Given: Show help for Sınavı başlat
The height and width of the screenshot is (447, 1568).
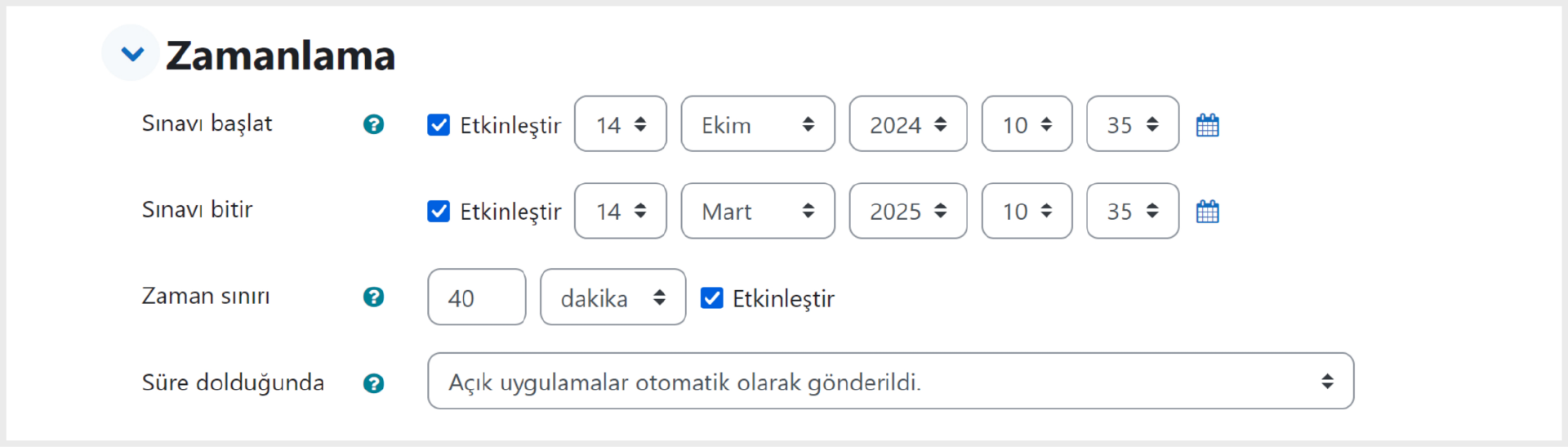Looking at the screenshot, I should pyautogui.click(x=373, y=124).
